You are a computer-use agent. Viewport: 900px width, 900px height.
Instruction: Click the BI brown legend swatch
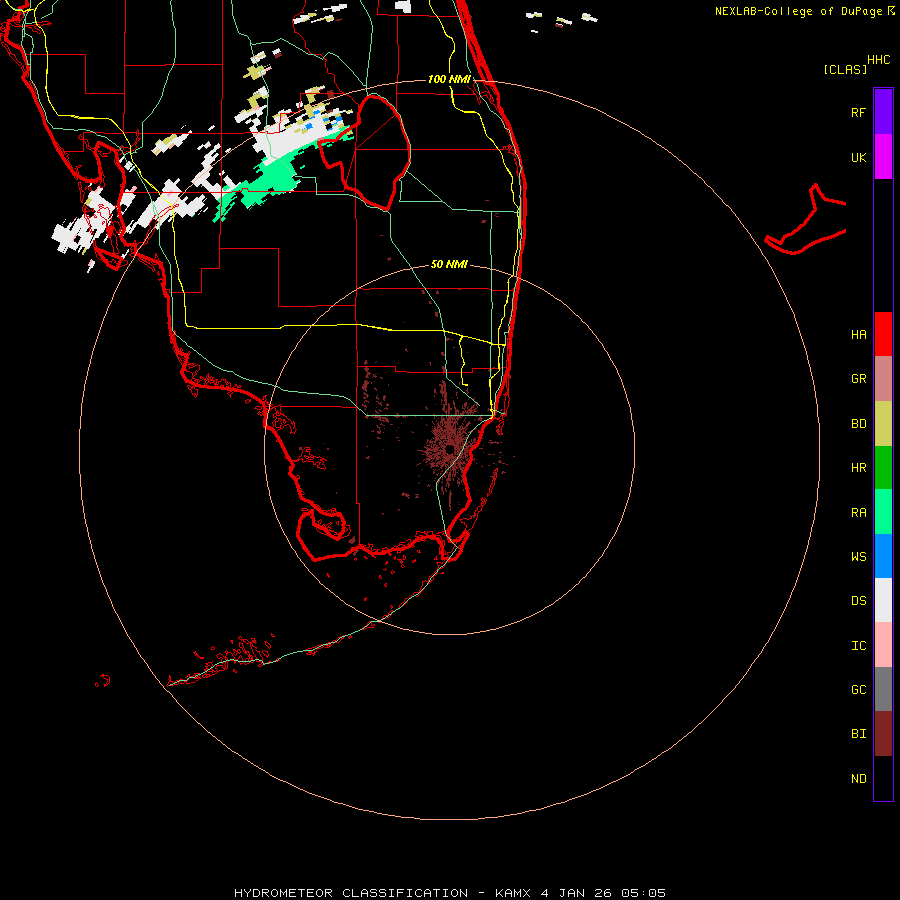883,734
